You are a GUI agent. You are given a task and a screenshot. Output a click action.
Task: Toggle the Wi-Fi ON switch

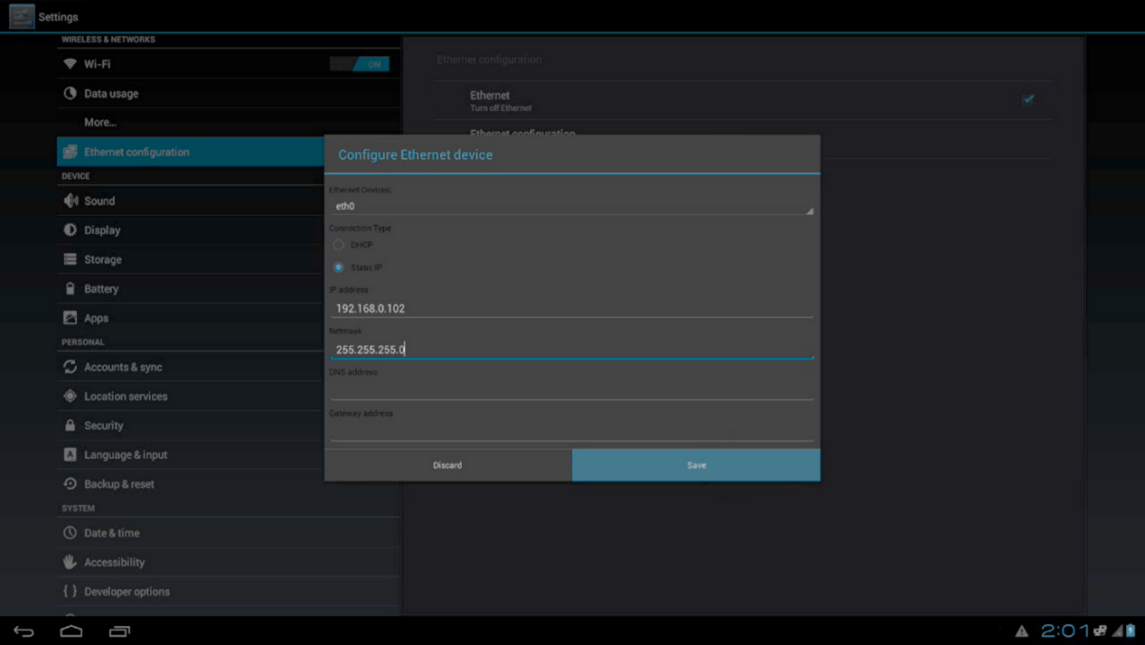tap(360, 64)
